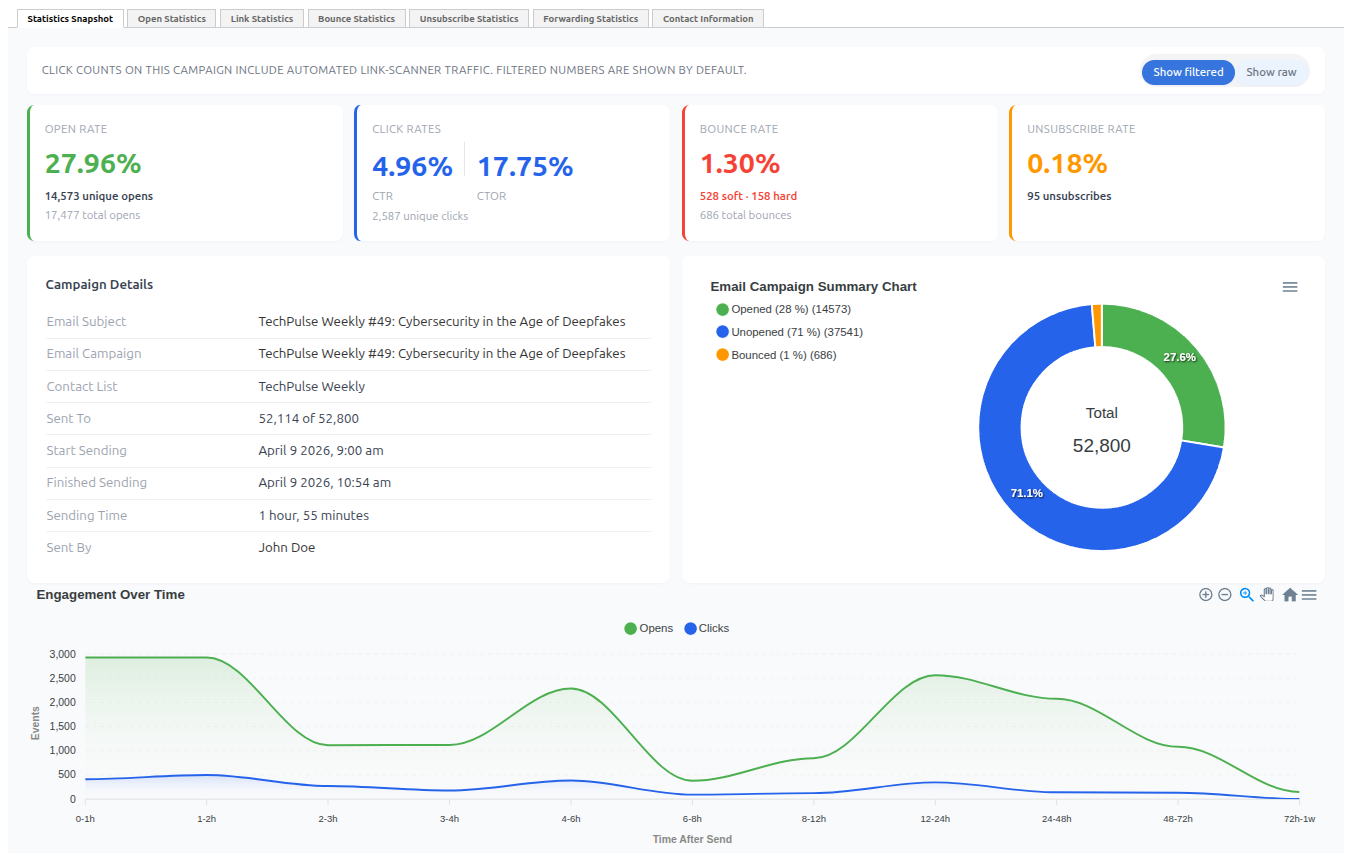
Task: Click the 1.30% bounce rate value
Action: point(740,164)
